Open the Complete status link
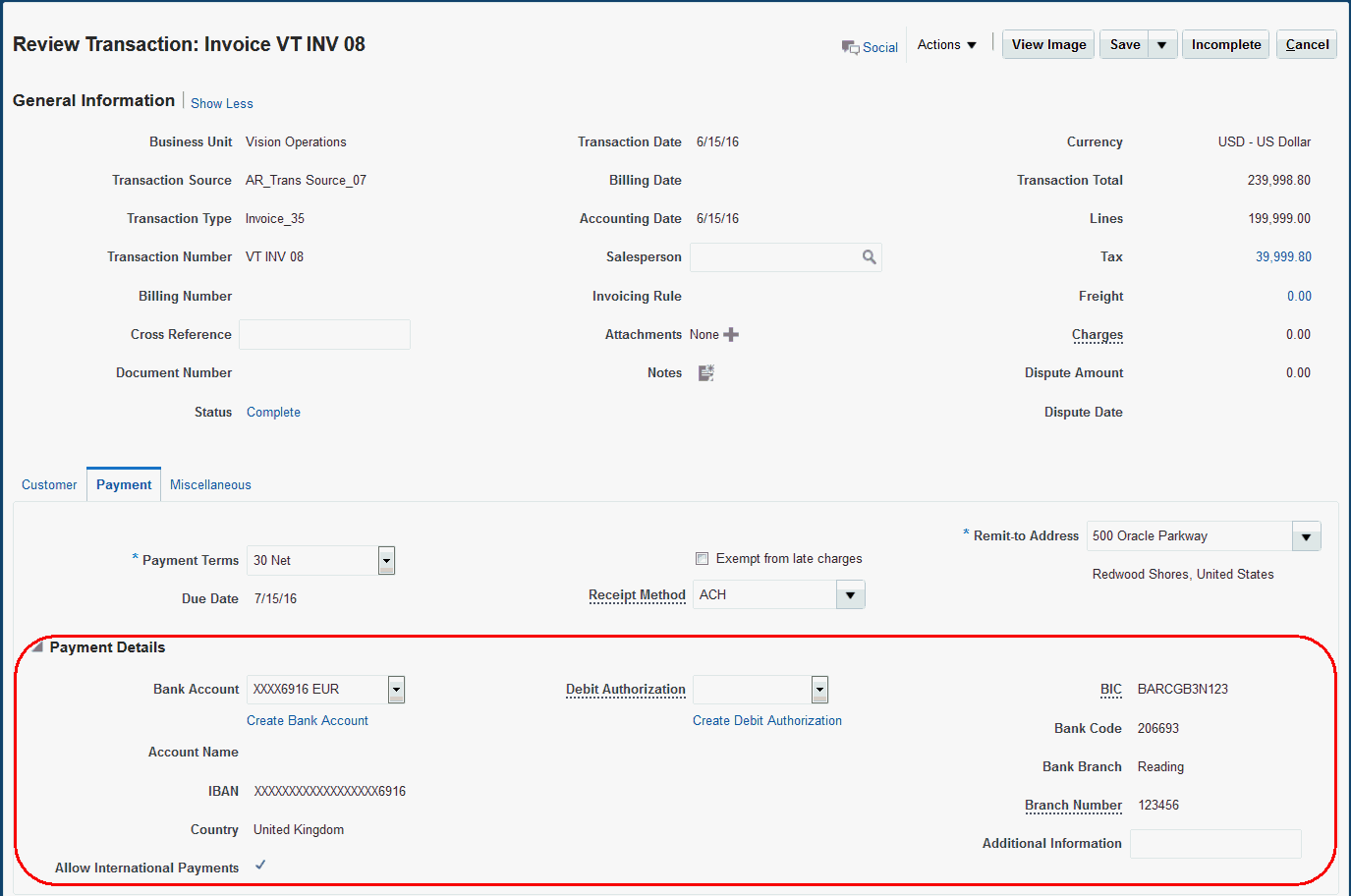1351x896 pixels. pos(273,413)
